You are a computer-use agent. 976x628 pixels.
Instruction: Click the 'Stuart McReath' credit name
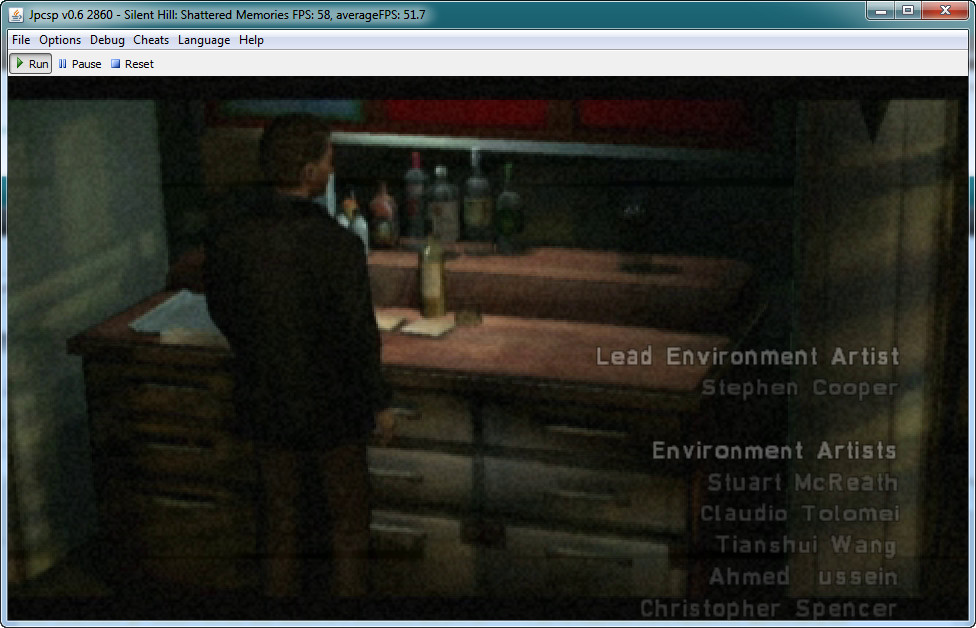pos(803,482)
